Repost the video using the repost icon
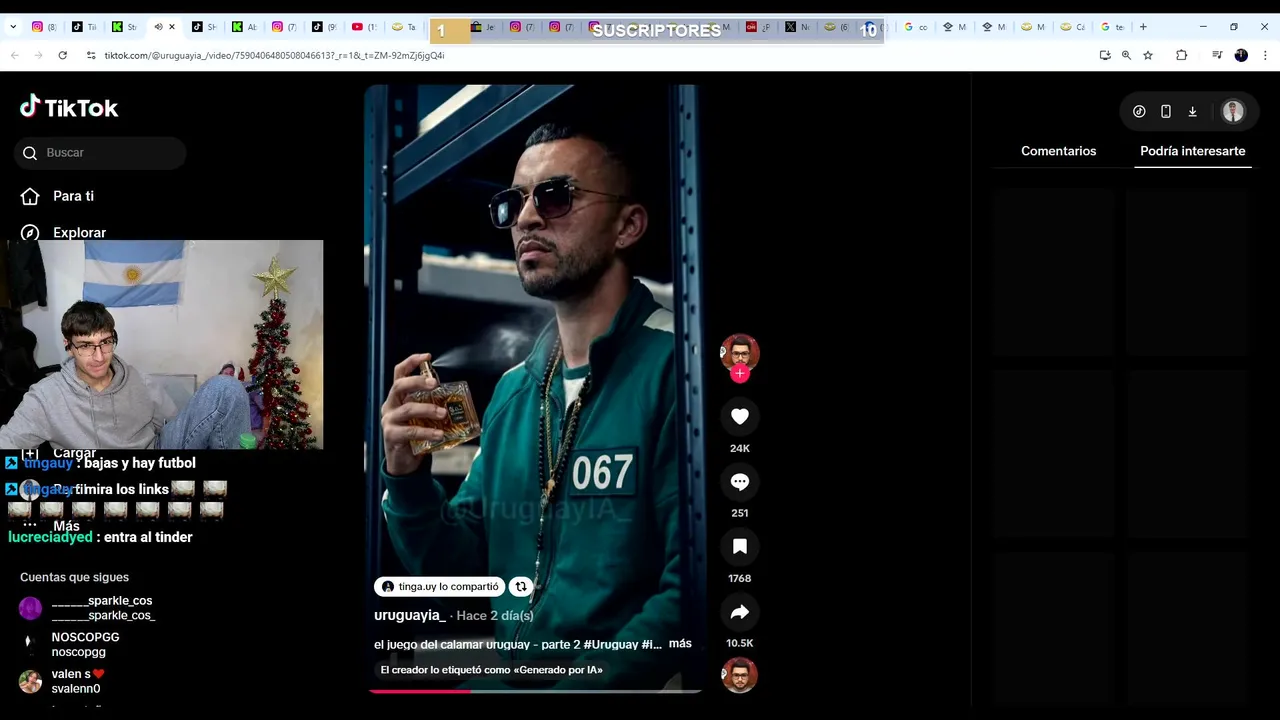This screenshot has height=720, width=1280. 521,587
